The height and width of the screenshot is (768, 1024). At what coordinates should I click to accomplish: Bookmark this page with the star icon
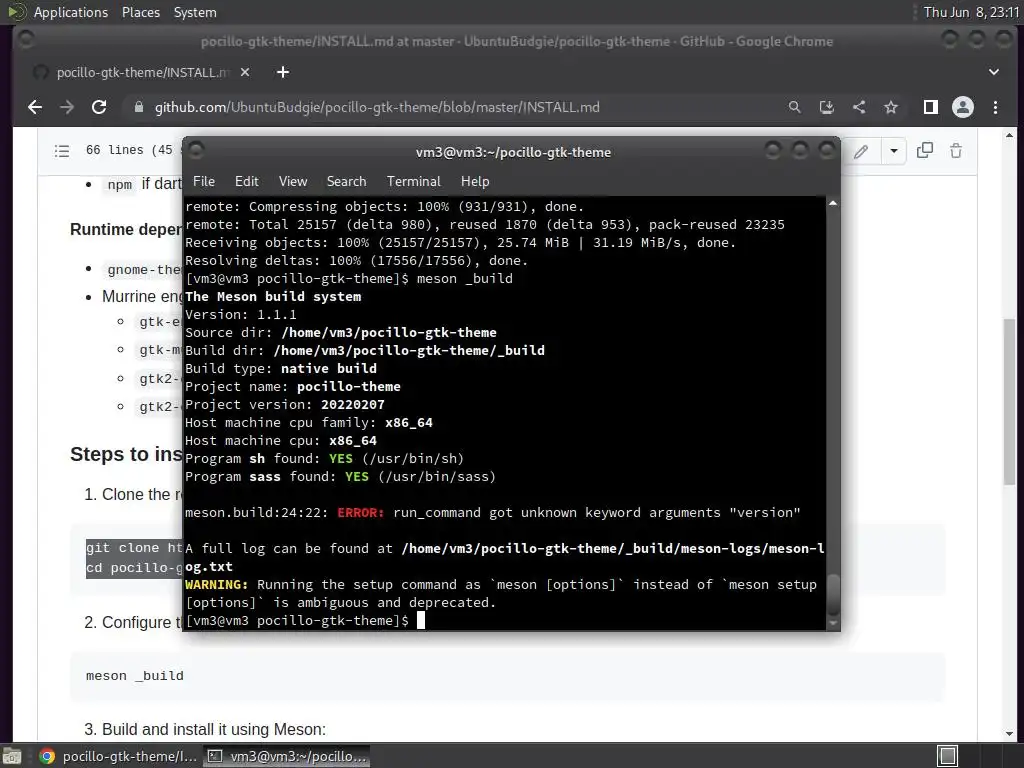click(x=891, y=107)
